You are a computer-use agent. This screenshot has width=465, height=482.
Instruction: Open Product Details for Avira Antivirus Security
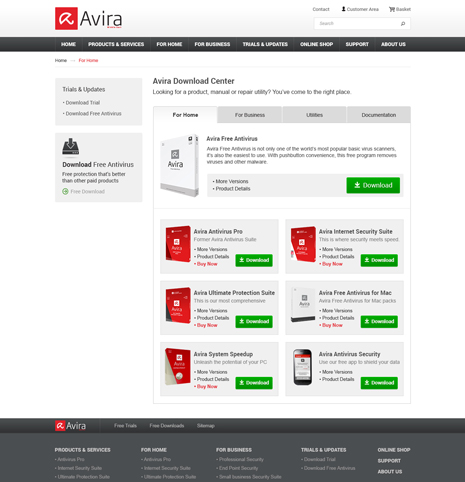338,379
